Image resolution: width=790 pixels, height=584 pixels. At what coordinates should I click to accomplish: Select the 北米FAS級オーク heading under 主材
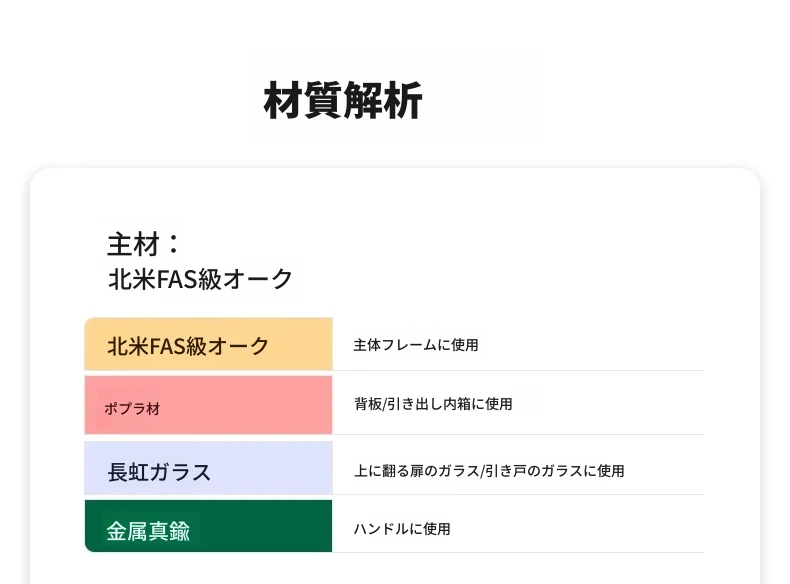pyautogui.click(x=200, y=279)
